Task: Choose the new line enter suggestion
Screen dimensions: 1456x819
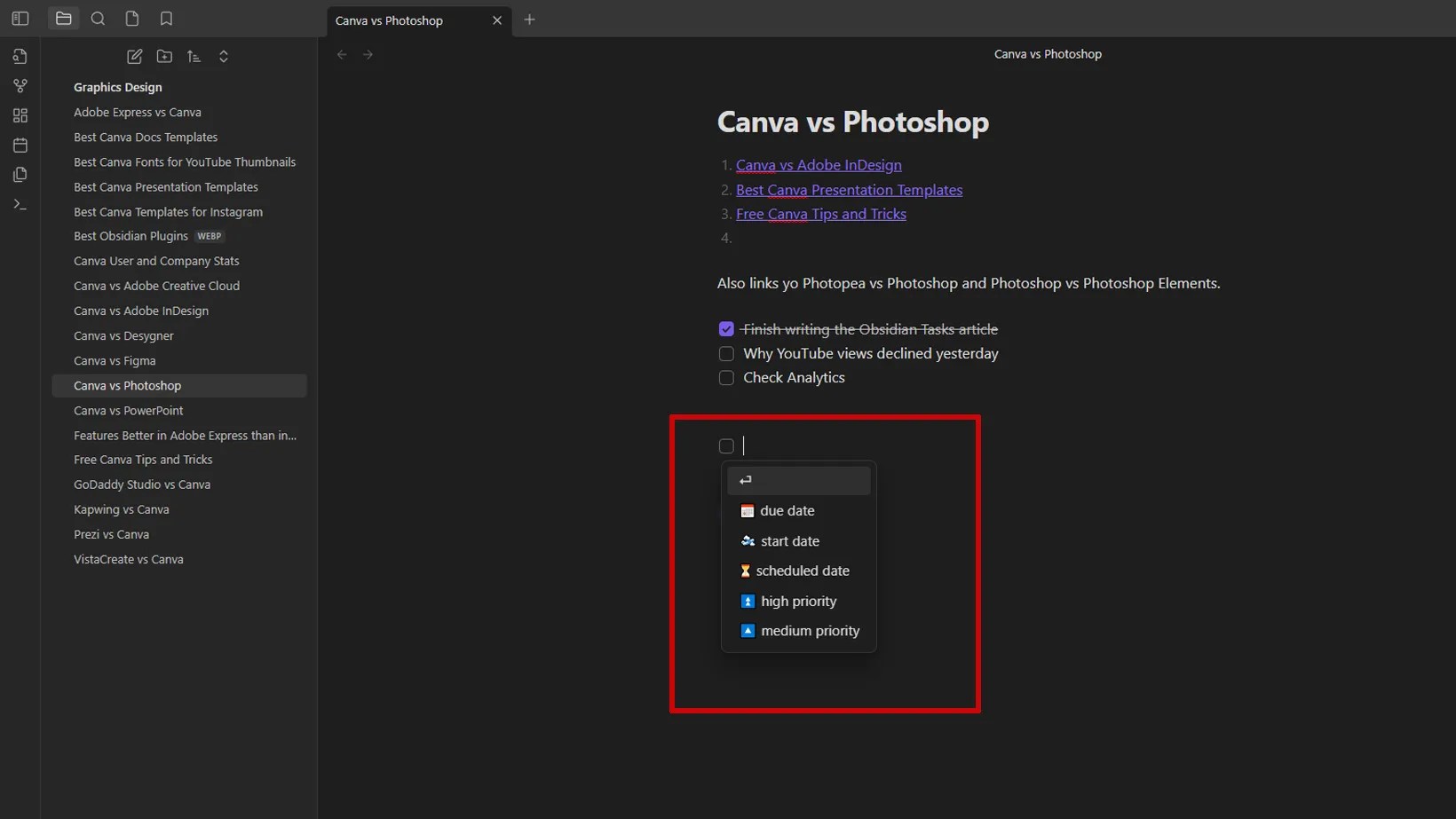Action: 799,480
